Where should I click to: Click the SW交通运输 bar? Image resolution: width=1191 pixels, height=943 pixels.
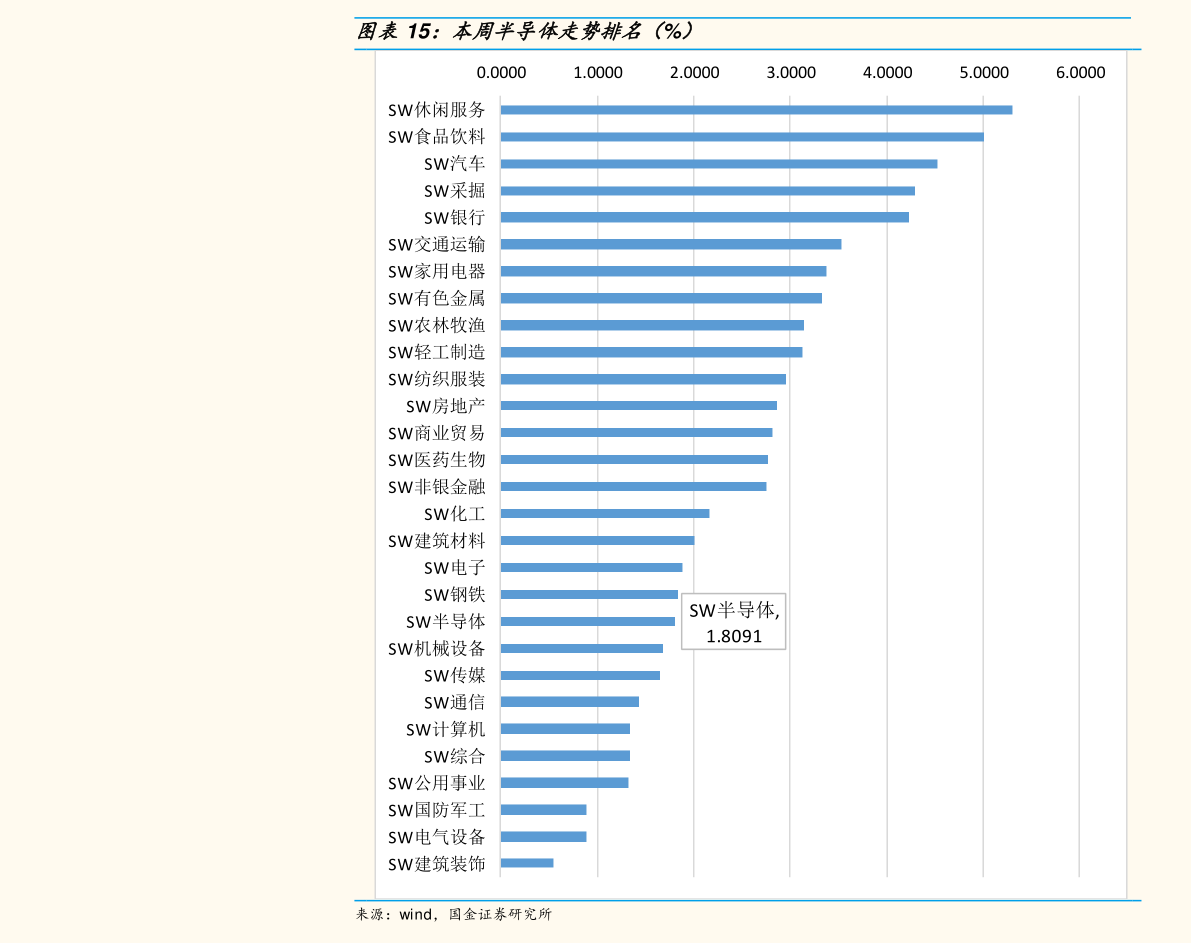click(x=670, y=244)
